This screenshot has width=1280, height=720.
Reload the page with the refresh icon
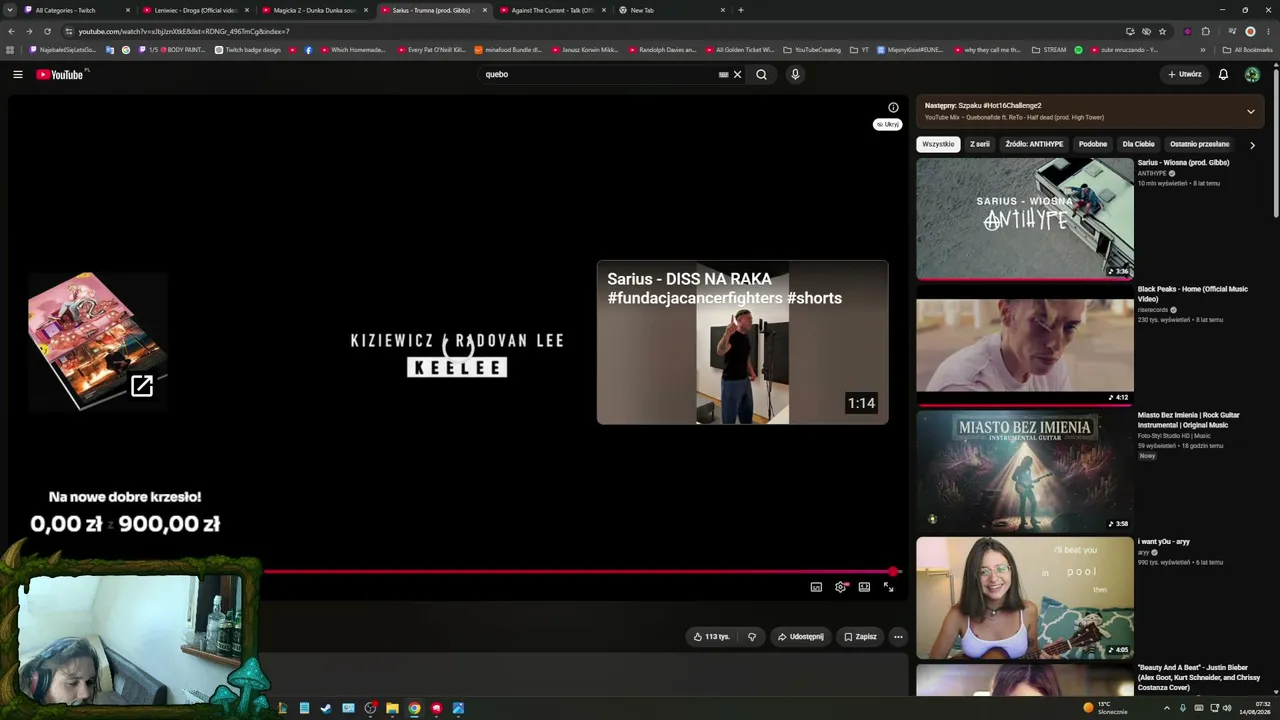pyautogui.click(x=47, y=31)
